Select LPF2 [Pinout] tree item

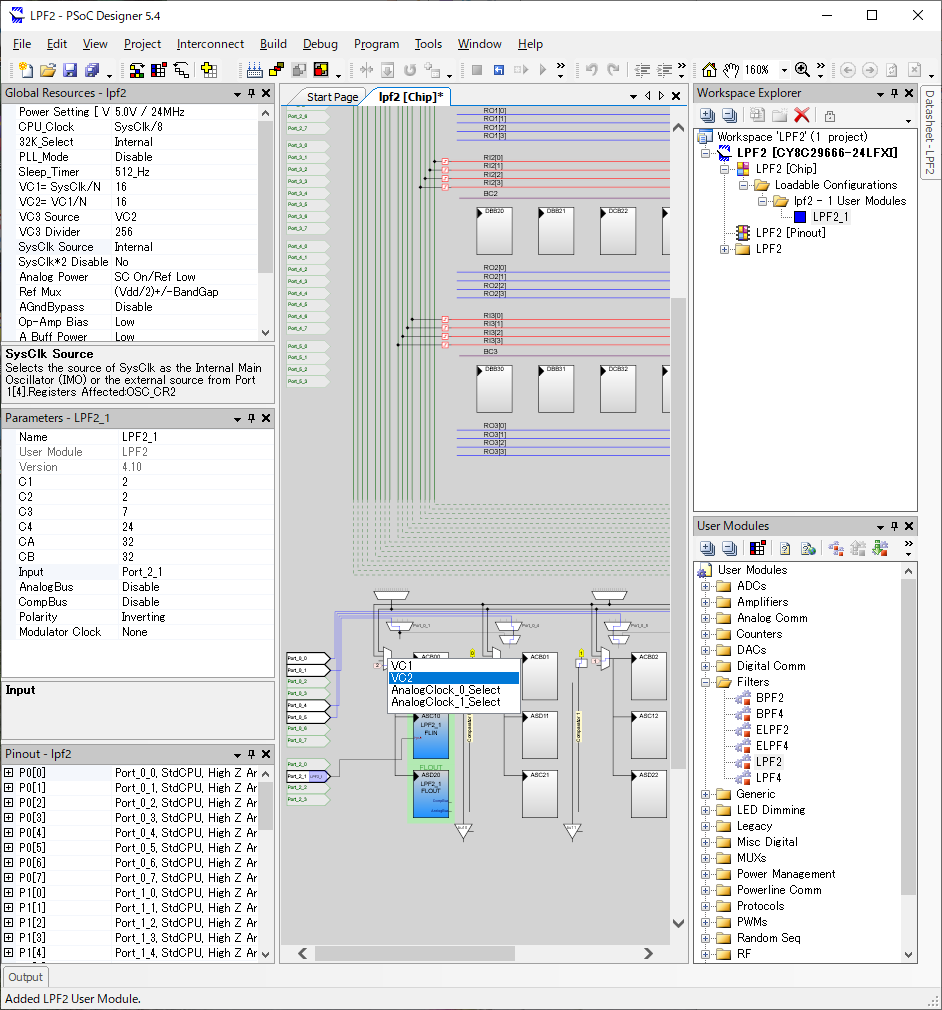pyautogui.click(x=791, y=233)
